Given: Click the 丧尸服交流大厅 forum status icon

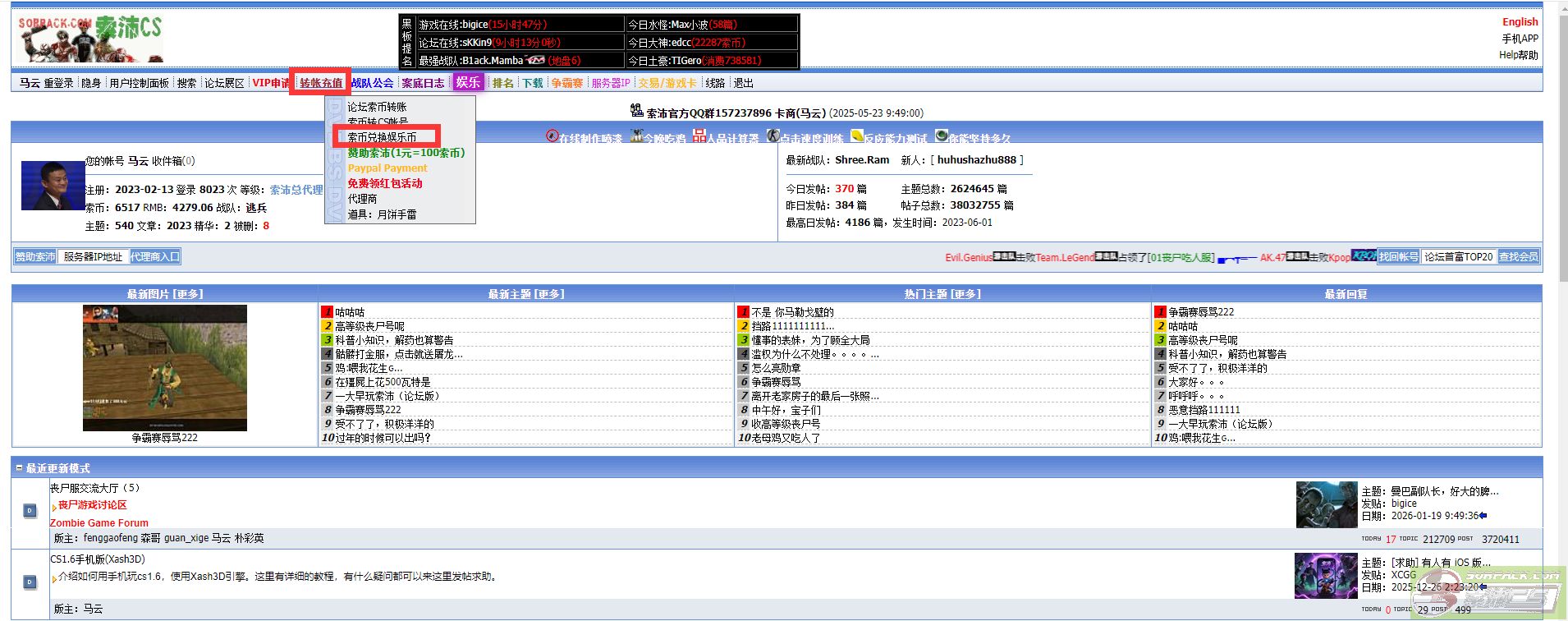Looking at the screenshot, I should [30, 511].
